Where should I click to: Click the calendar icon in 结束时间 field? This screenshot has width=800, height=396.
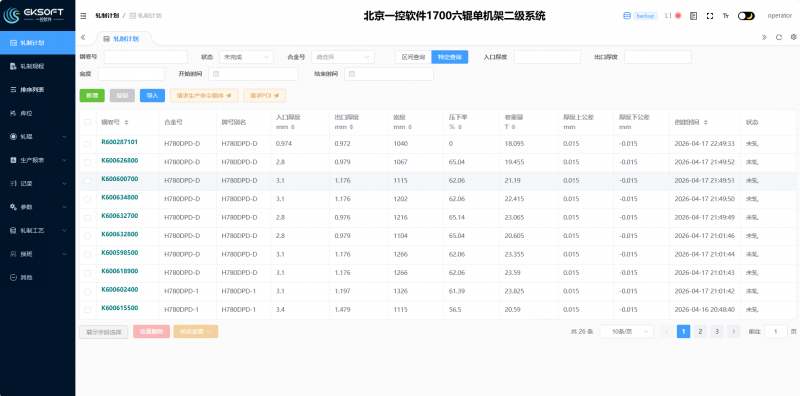point(352,74)
